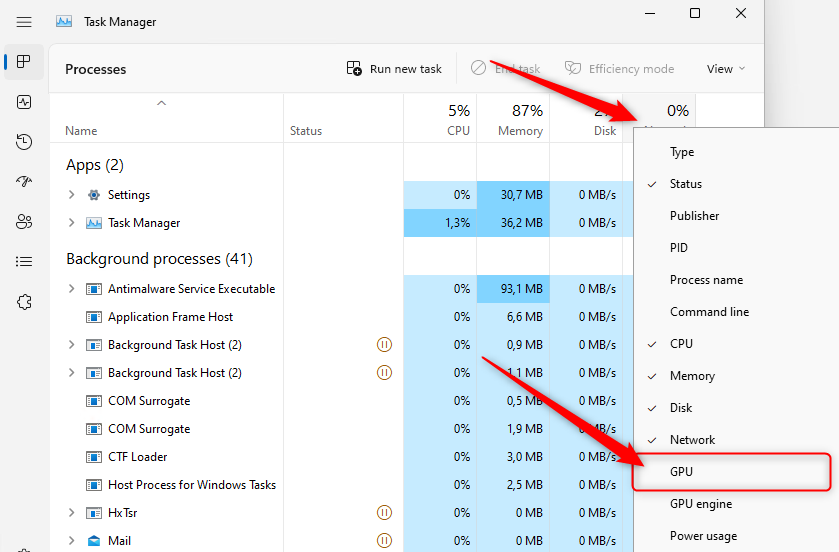Open the Users sidebar icon

[24, 222]
